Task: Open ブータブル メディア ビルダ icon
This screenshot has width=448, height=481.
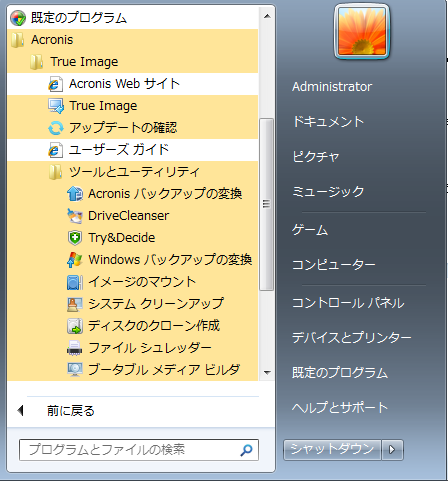Action: [x=75, y=369]
